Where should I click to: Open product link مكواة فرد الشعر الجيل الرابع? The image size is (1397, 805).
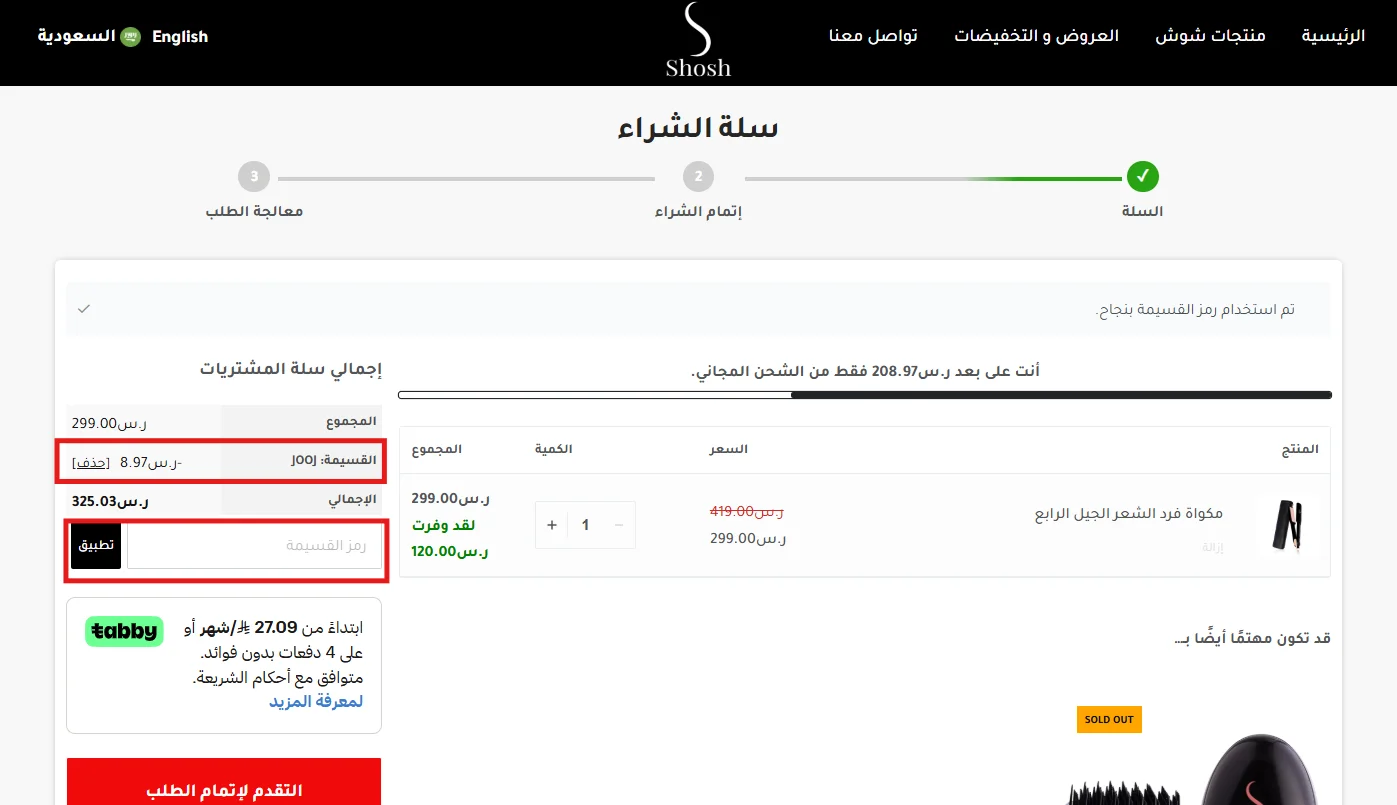tap(1128, 514)
